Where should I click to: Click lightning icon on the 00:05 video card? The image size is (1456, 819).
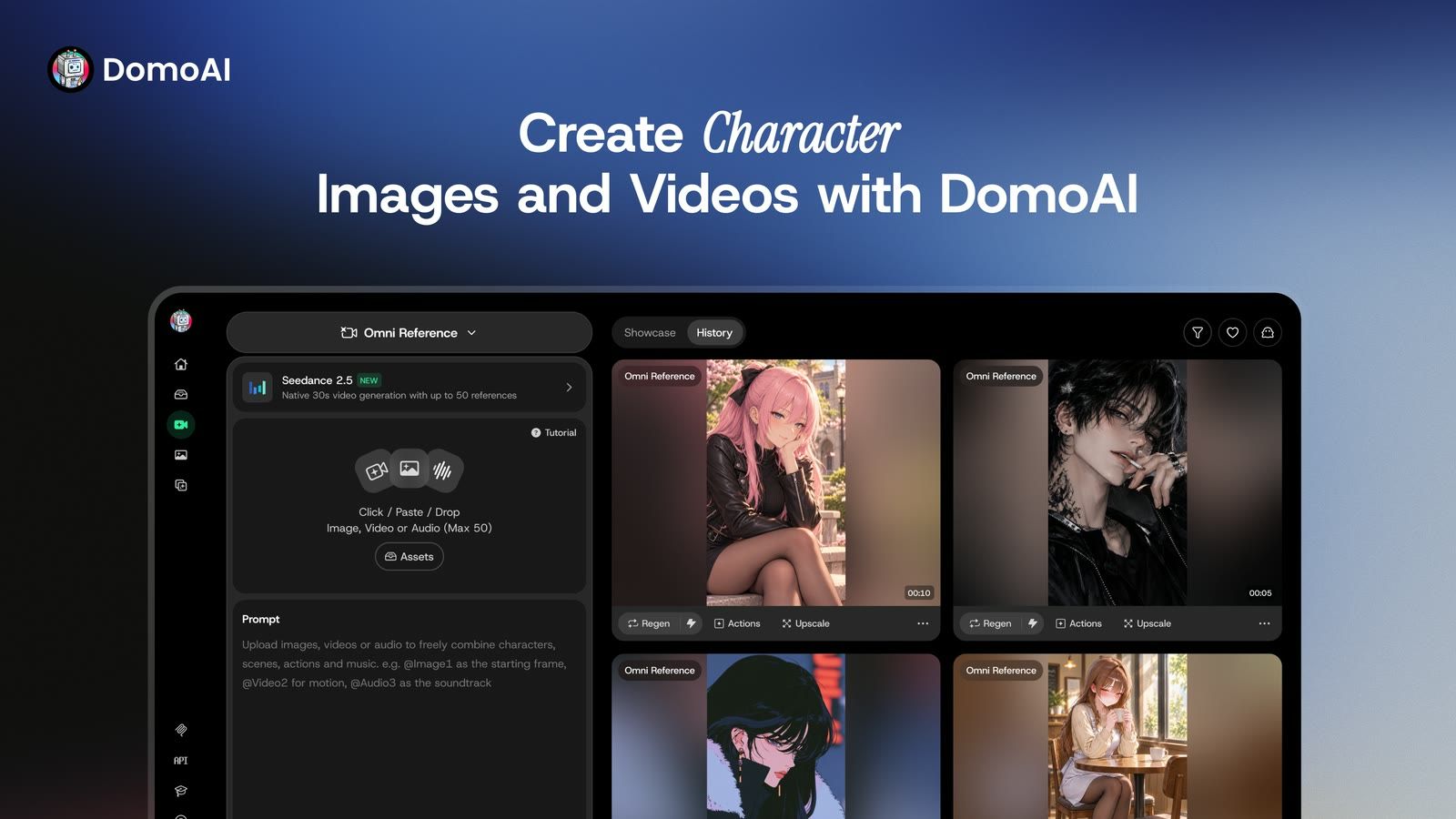tap(1032, 623)
